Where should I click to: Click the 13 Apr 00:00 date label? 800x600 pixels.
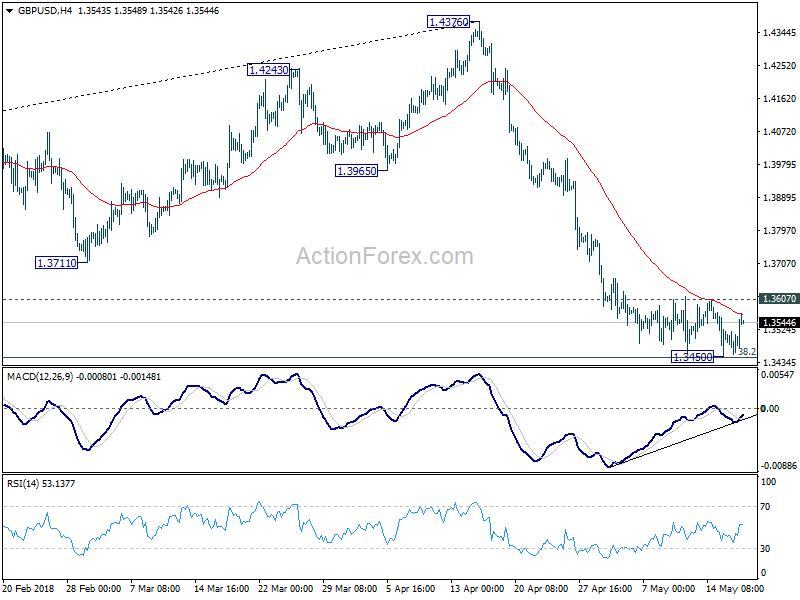click(477, 588)
